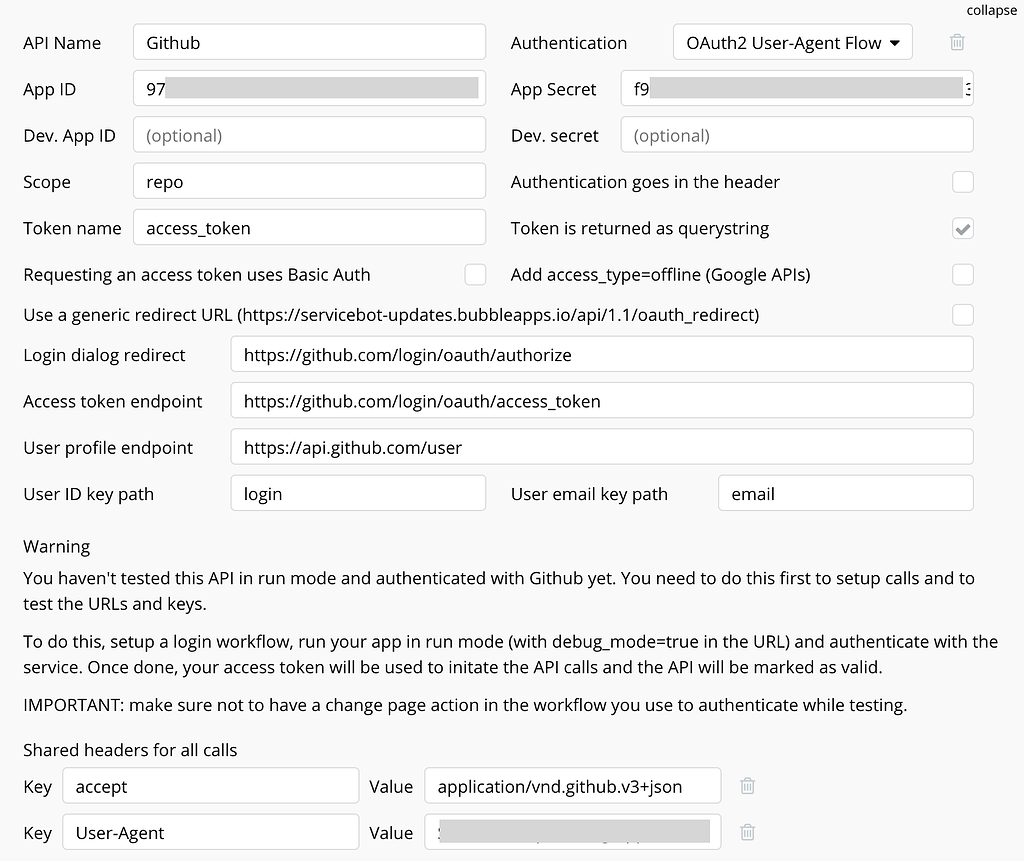Delete the Github API configuration
The height and width of the screenshot is (861, 1024).
point(957,42)
